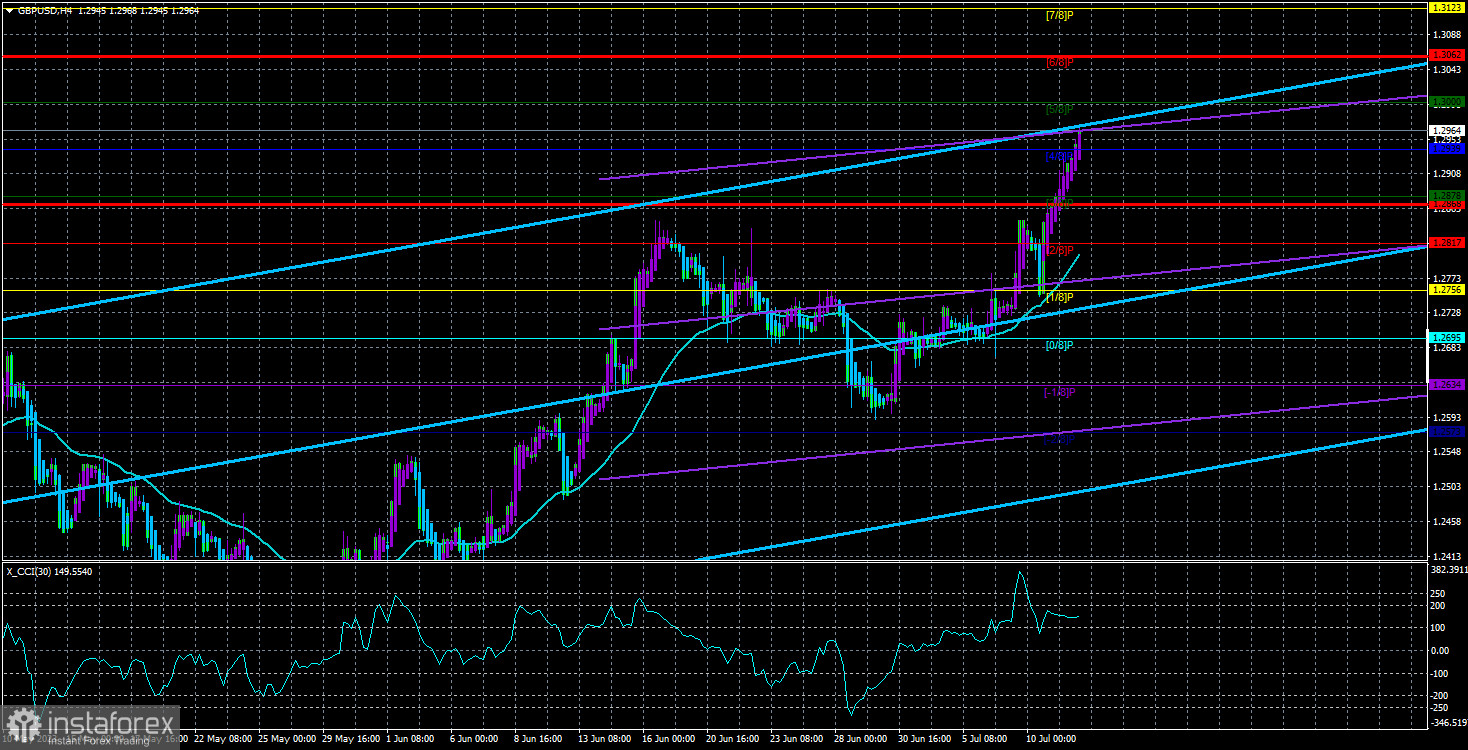Click the 1.2458 price axis value
The width and height of the screenshot is (1468, 750).
tap(1447, 522)
